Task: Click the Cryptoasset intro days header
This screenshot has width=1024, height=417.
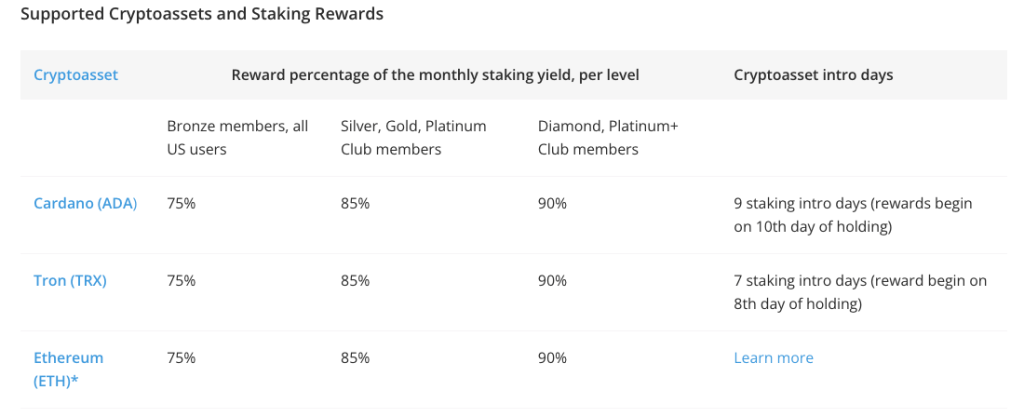Action: 813,75
